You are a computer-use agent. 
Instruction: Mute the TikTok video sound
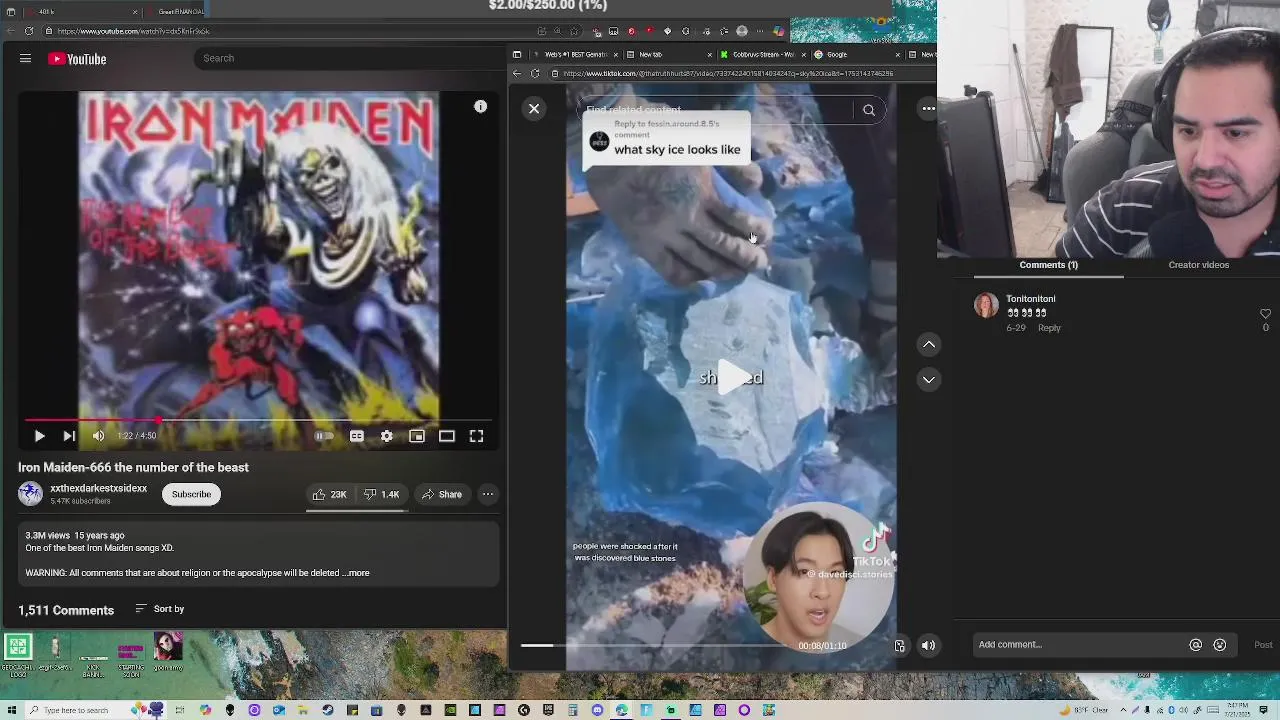(928, 646)
